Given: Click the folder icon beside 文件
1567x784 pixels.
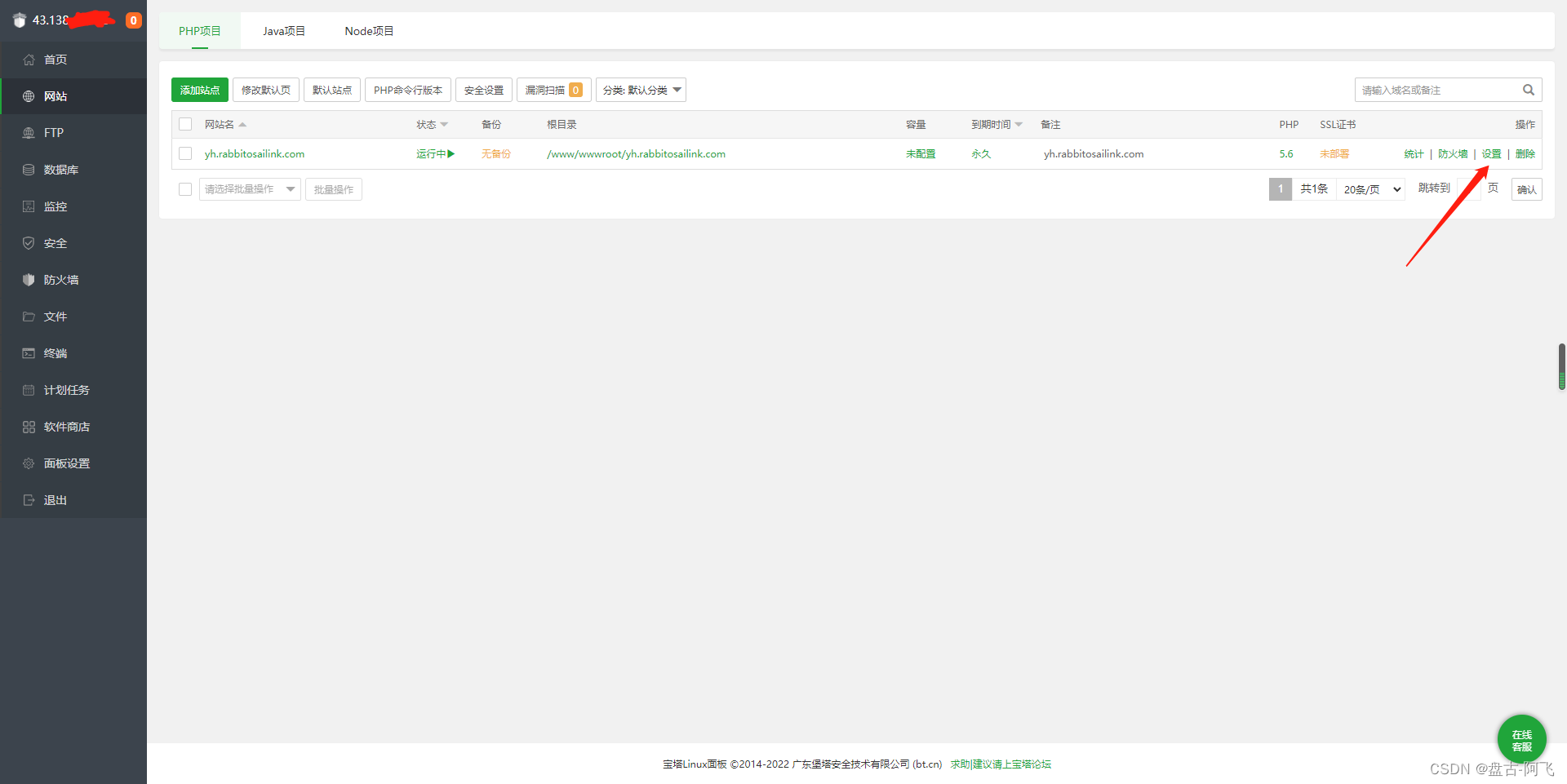Looking at the screenshot, I should click(x=29, y=317).
